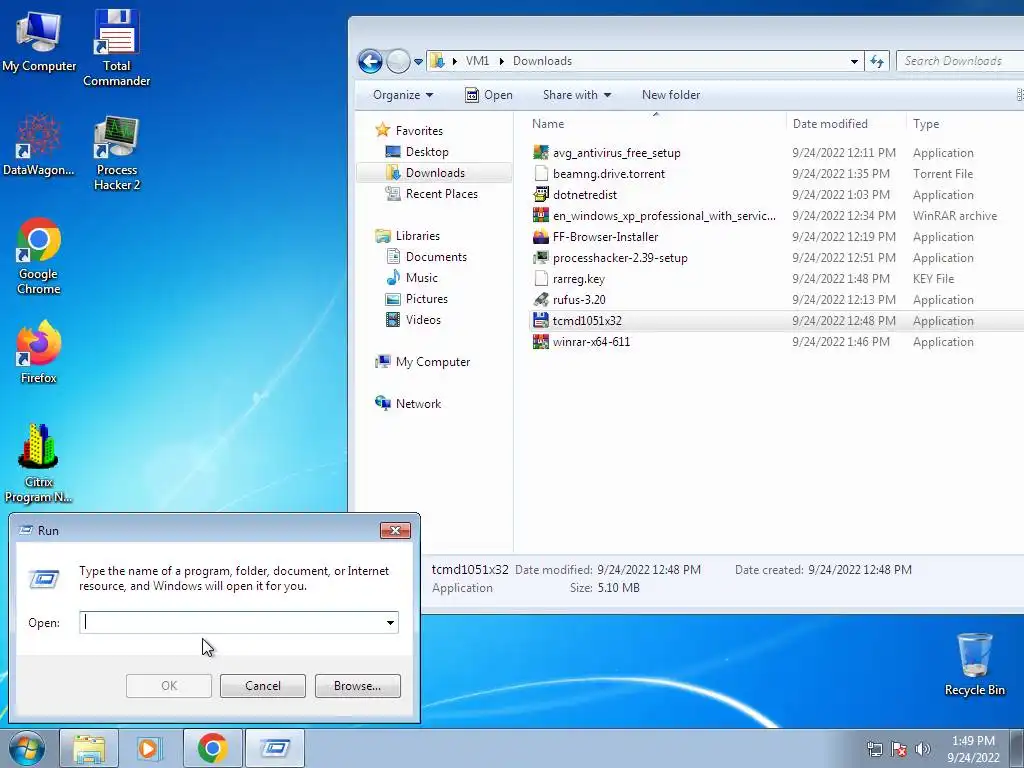Image resolution: width=1024 pixels, height=768 pixels.
Task: Sort files by Type column header
Action: 965,123
